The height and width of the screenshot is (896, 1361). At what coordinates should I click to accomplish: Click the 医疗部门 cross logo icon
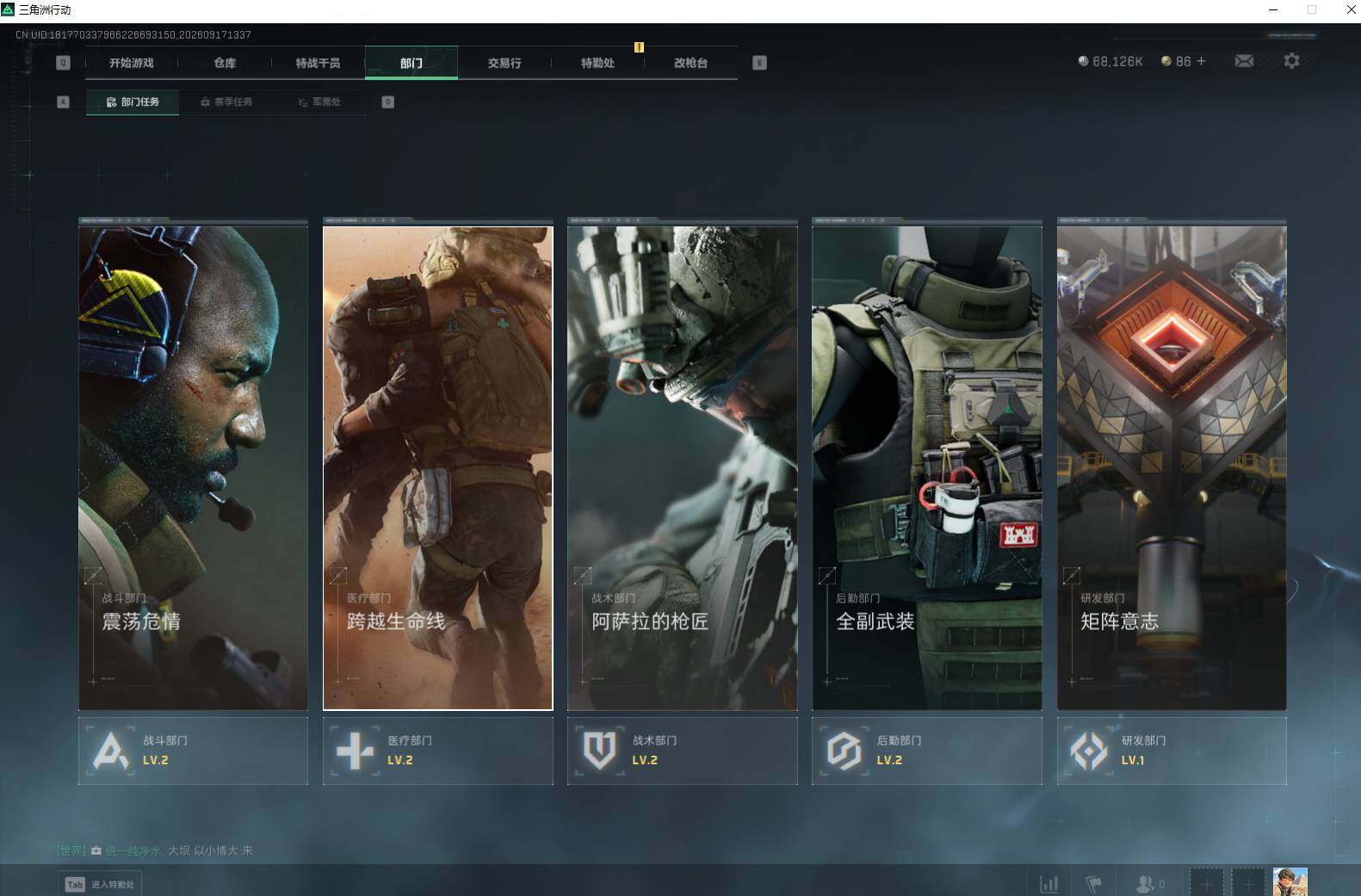point(355,751)
